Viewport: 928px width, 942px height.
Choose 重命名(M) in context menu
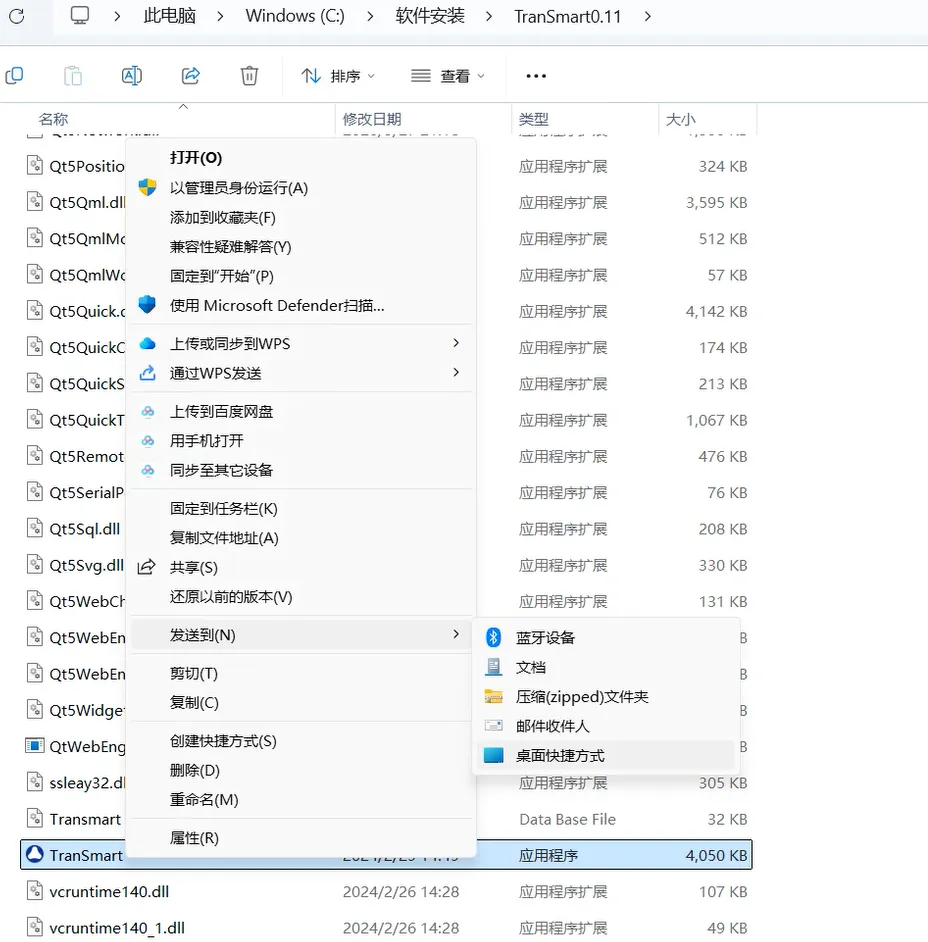[301, 800]
